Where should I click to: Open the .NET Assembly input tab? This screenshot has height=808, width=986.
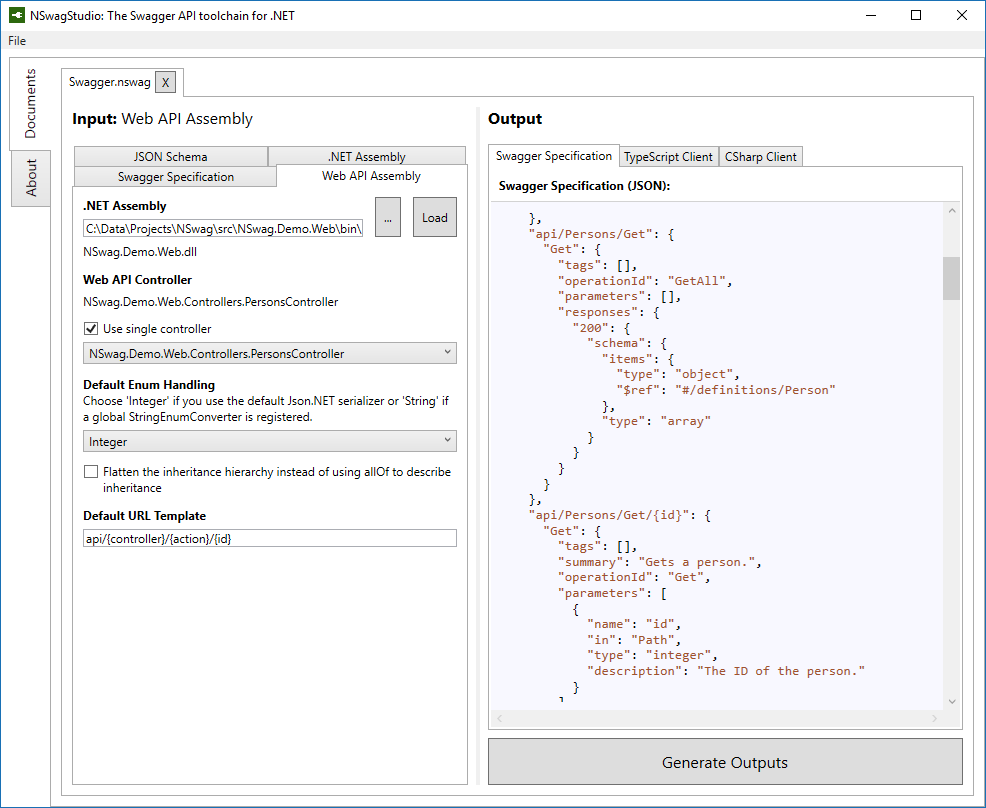click(367, 157)
